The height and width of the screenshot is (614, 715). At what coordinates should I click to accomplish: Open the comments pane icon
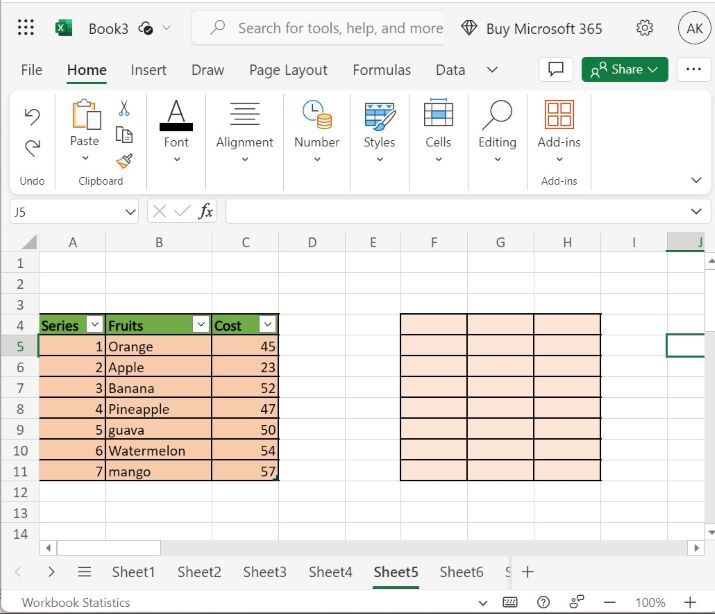555,69
